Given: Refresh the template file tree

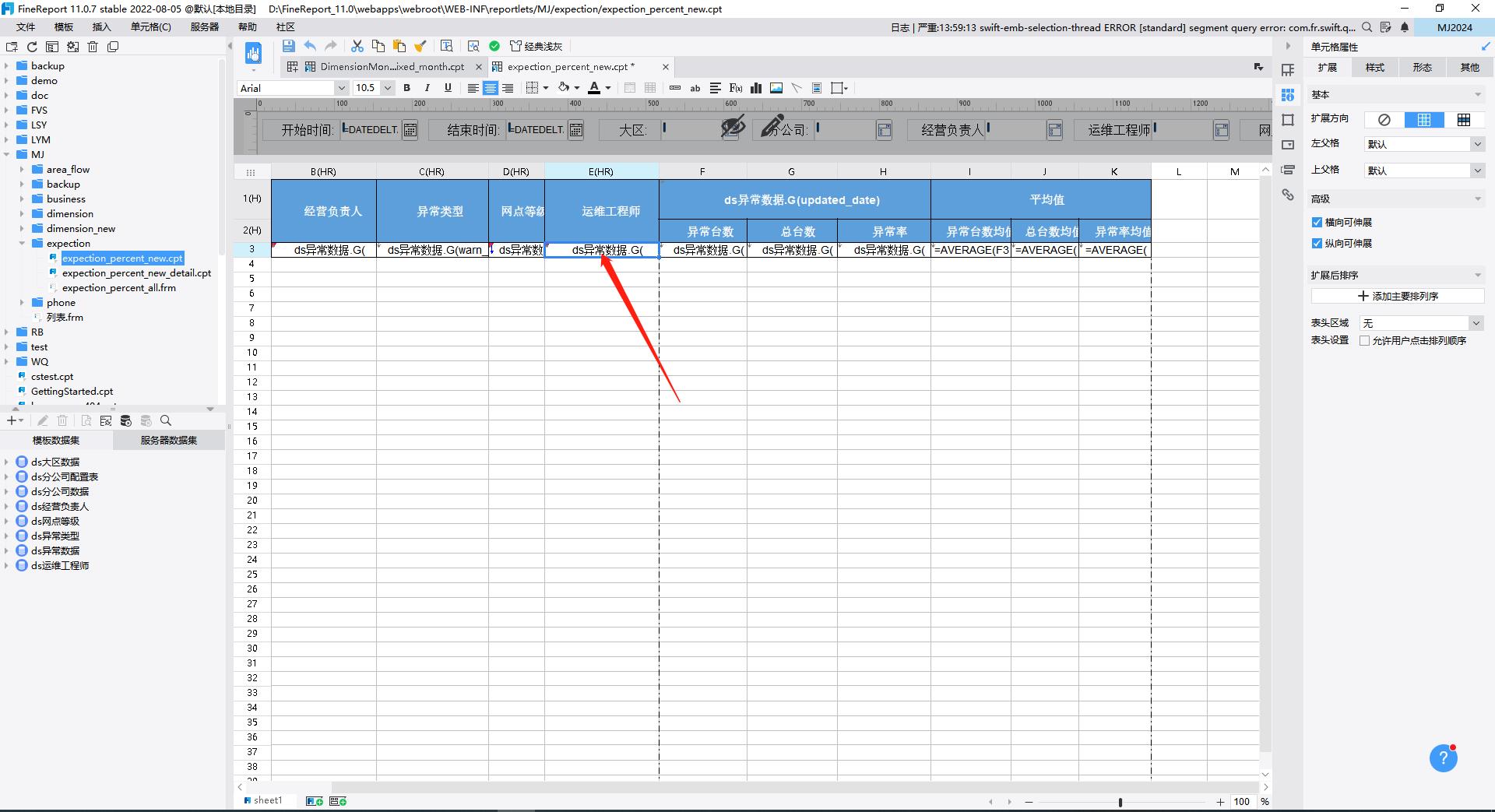Looking at the screenshot, I should click(x=32, y=47).
